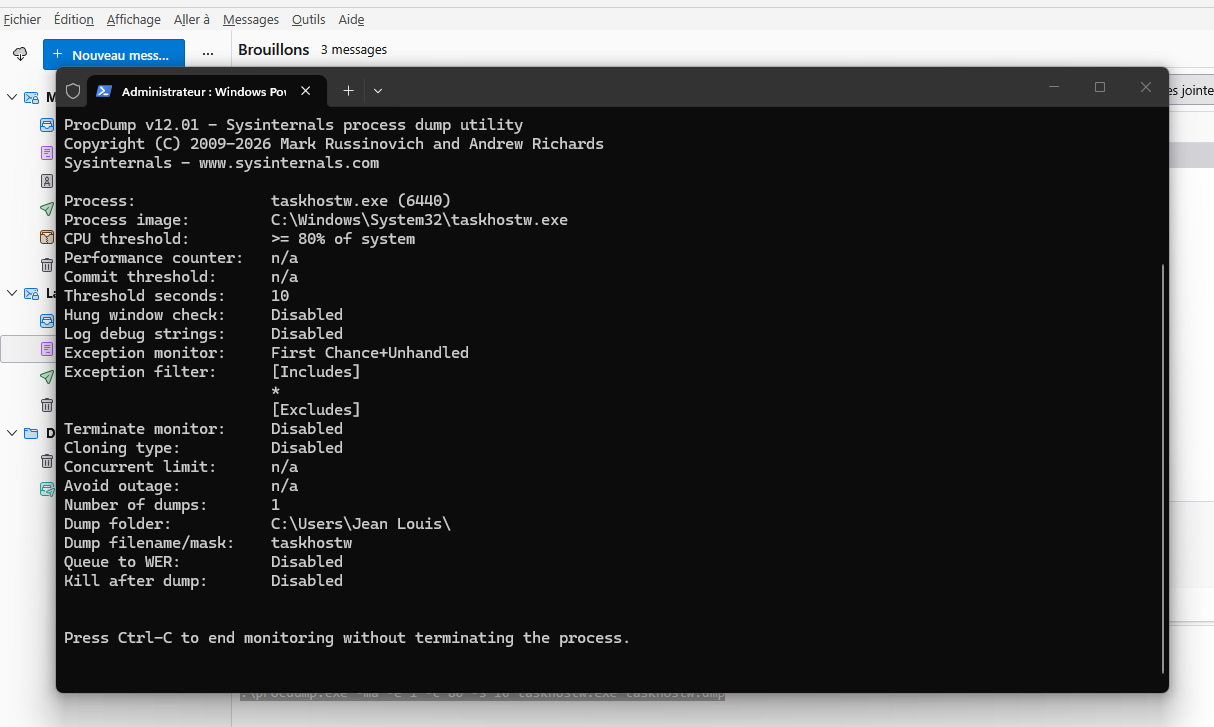Open green Sent folder under account M
Image resolution: width=1214 pixels, height=727 pixels.
[x=47, y=209]
